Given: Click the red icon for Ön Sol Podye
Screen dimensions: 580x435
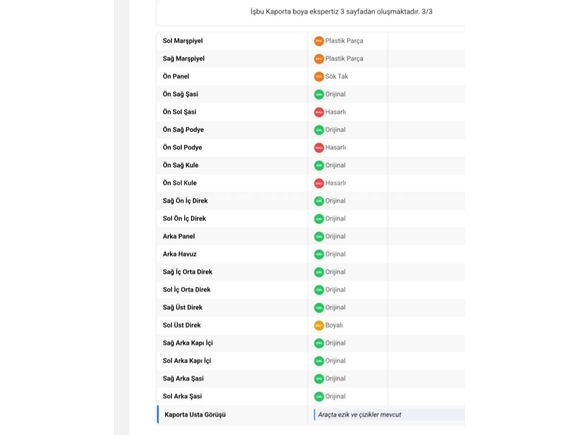Looking at the screenshot, I should [318, 148].
